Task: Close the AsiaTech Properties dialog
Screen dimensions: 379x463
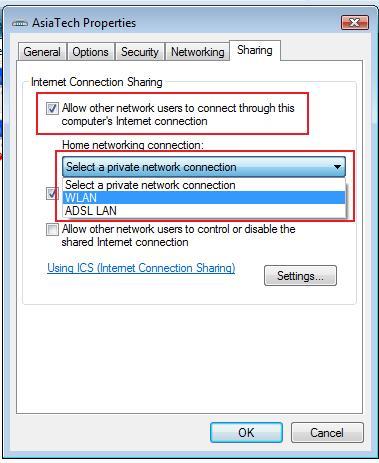Action: tap(355, 23)
